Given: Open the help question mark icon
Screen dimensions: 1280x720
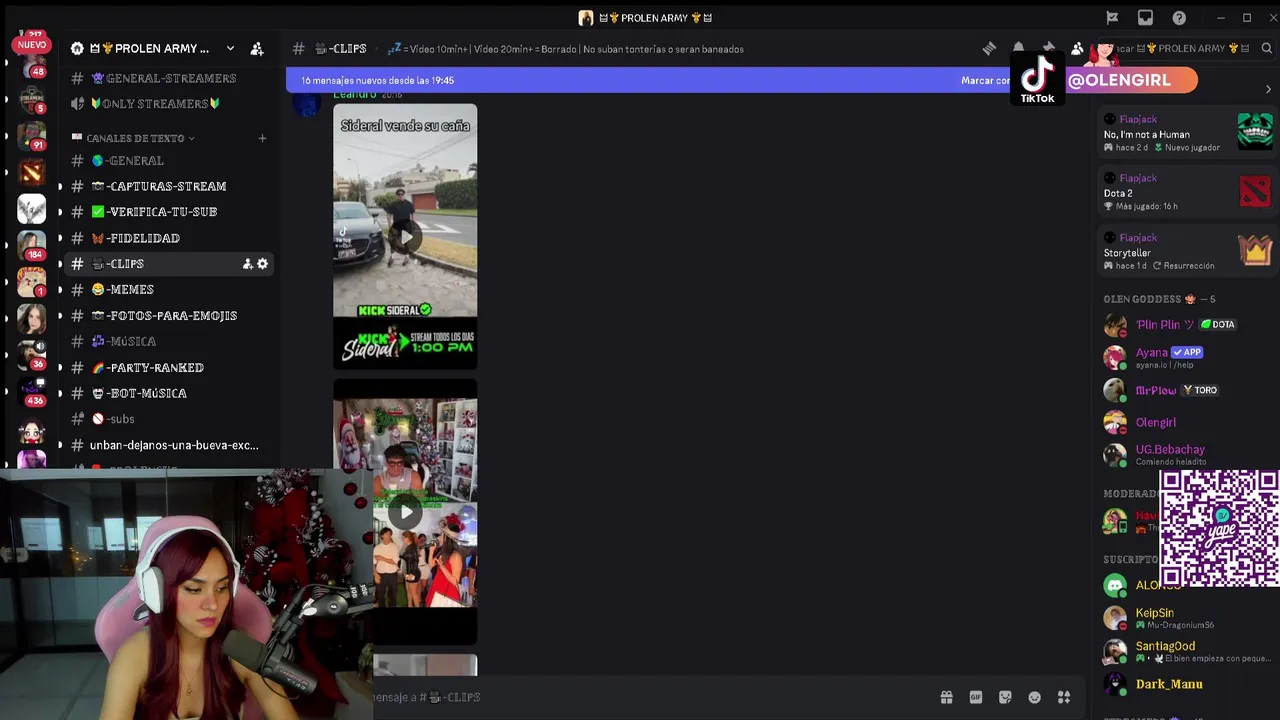Looking at the screenshot, I should [1179, 18].
